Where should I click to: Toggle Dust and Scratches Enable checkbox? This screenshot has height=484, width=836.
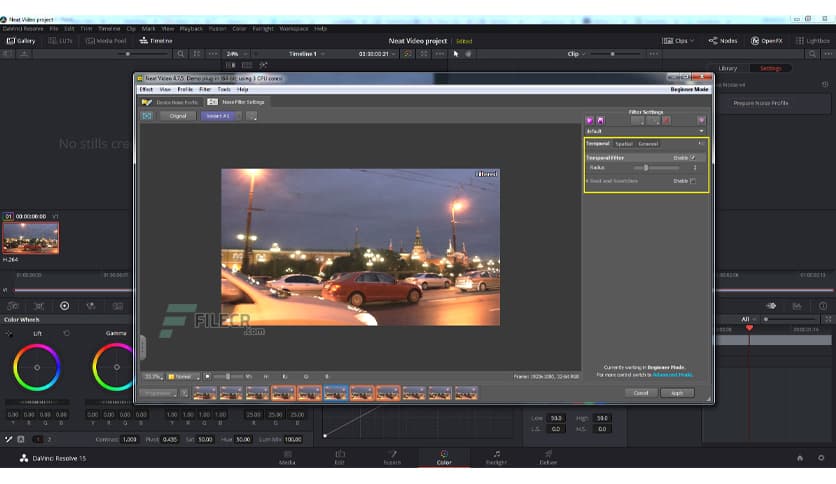click(x=693, y=181)
